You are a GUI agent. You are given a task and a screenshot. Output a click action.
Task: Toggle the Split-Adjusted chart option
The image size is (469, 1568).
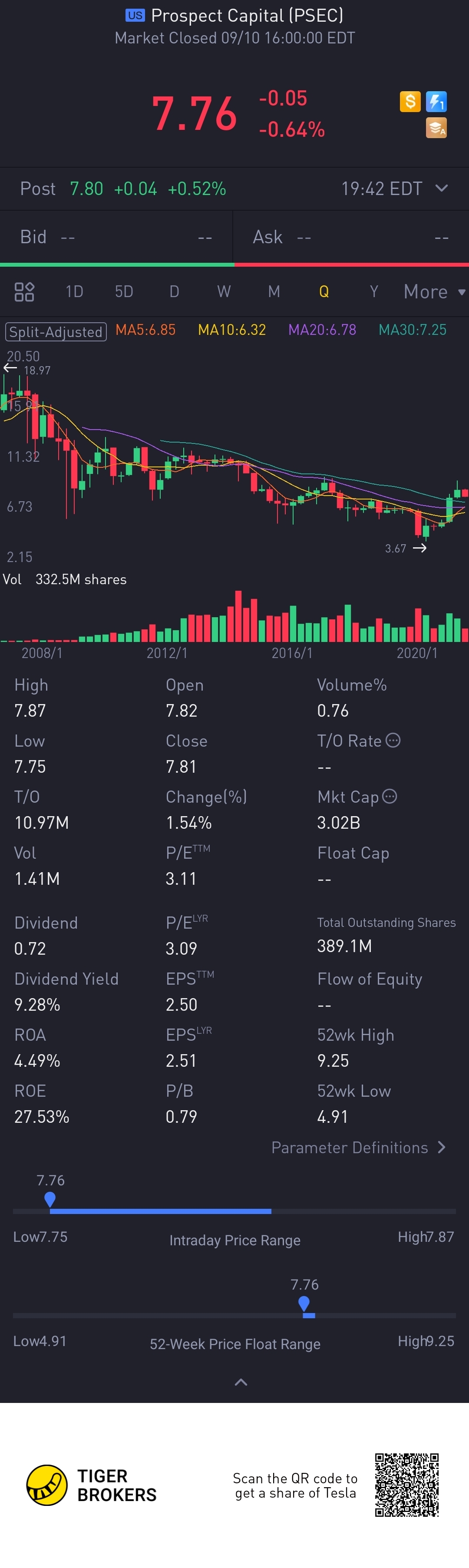click(56, 331)
